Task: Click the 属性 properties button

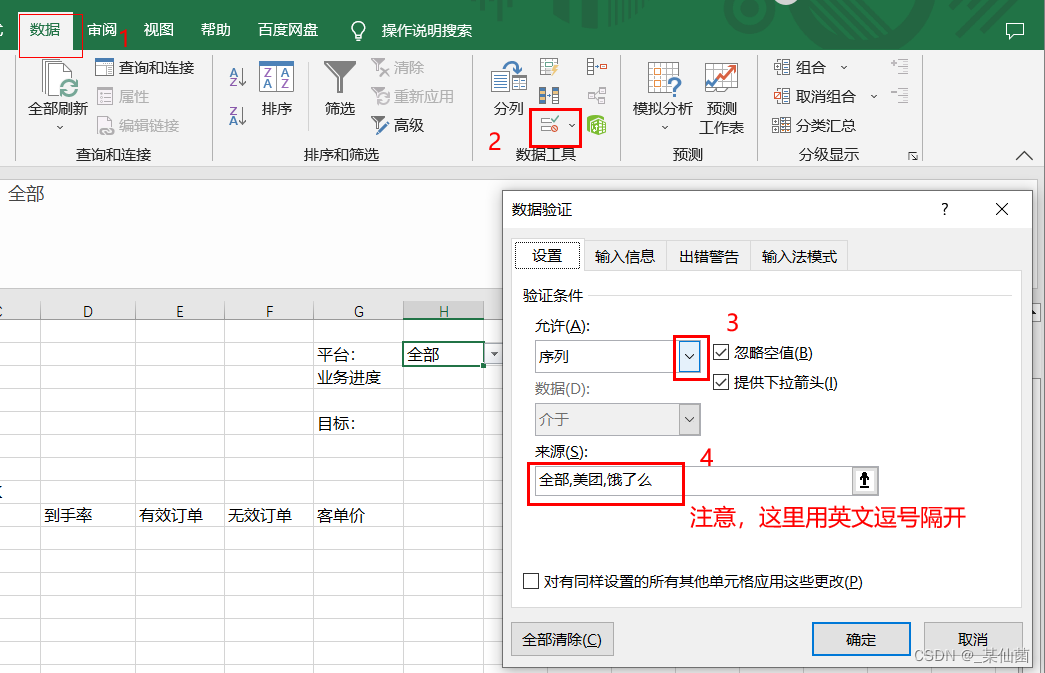Action: point(123,97)
